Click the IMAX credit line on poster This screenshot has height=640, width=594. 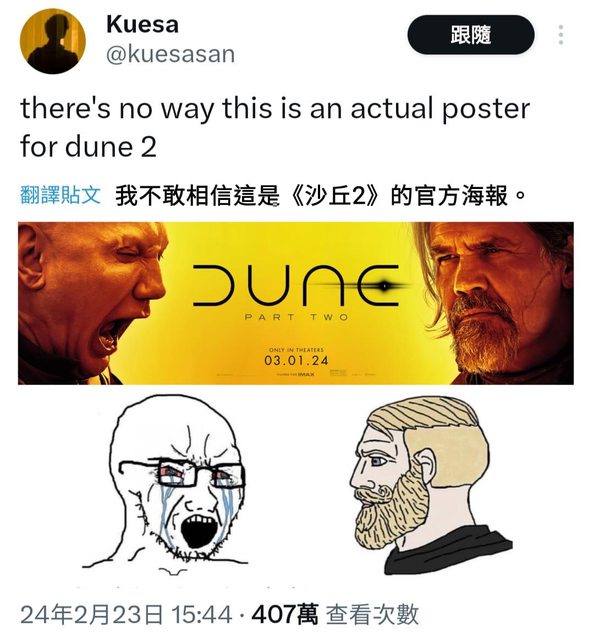(296, 374)
